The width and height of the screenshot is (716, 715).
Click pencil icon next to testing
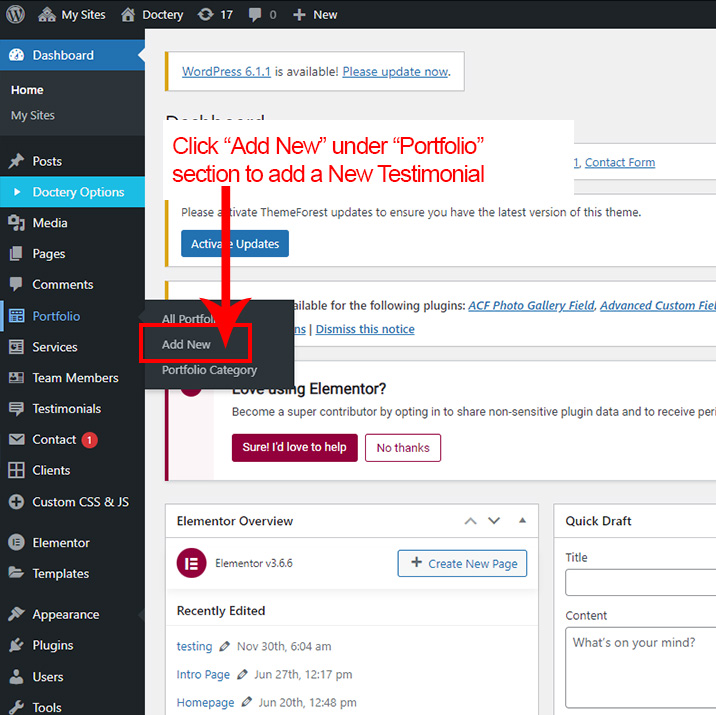[x=225, y=647]
